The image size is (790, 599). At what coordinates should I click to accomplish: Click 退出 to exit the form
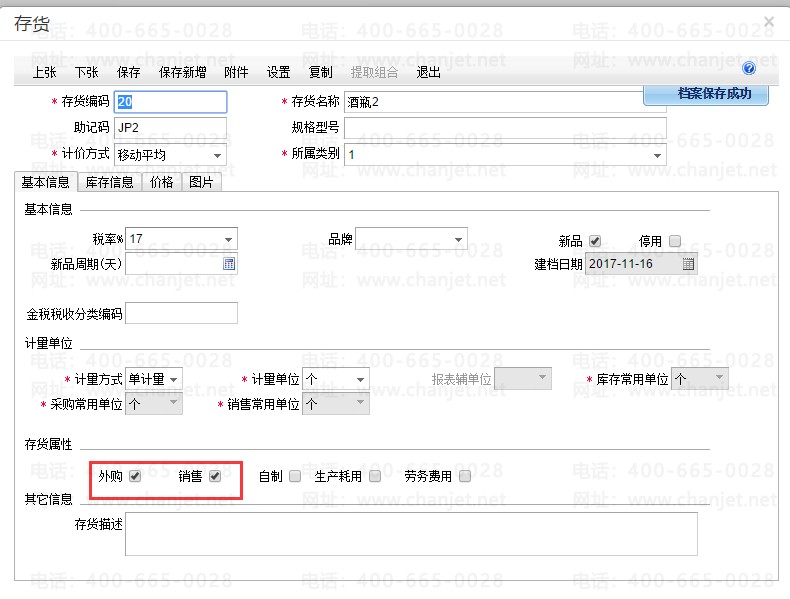pyautogui.click(x=429, y=73)
